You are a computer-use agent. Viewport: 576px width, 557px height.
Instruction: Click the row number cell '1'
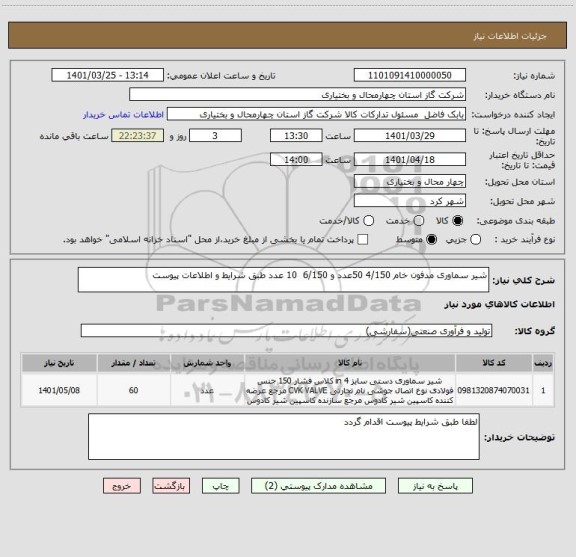tap(543, 390)
